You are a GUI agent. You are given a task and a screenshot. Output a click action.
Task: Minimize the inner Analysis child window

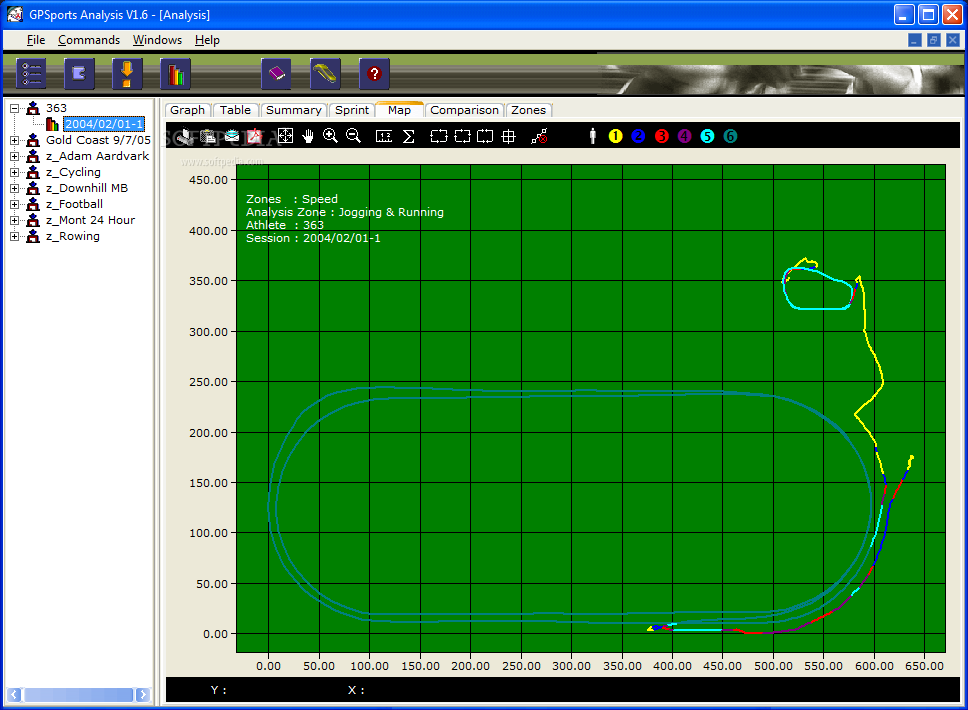[x=915, y=40]
